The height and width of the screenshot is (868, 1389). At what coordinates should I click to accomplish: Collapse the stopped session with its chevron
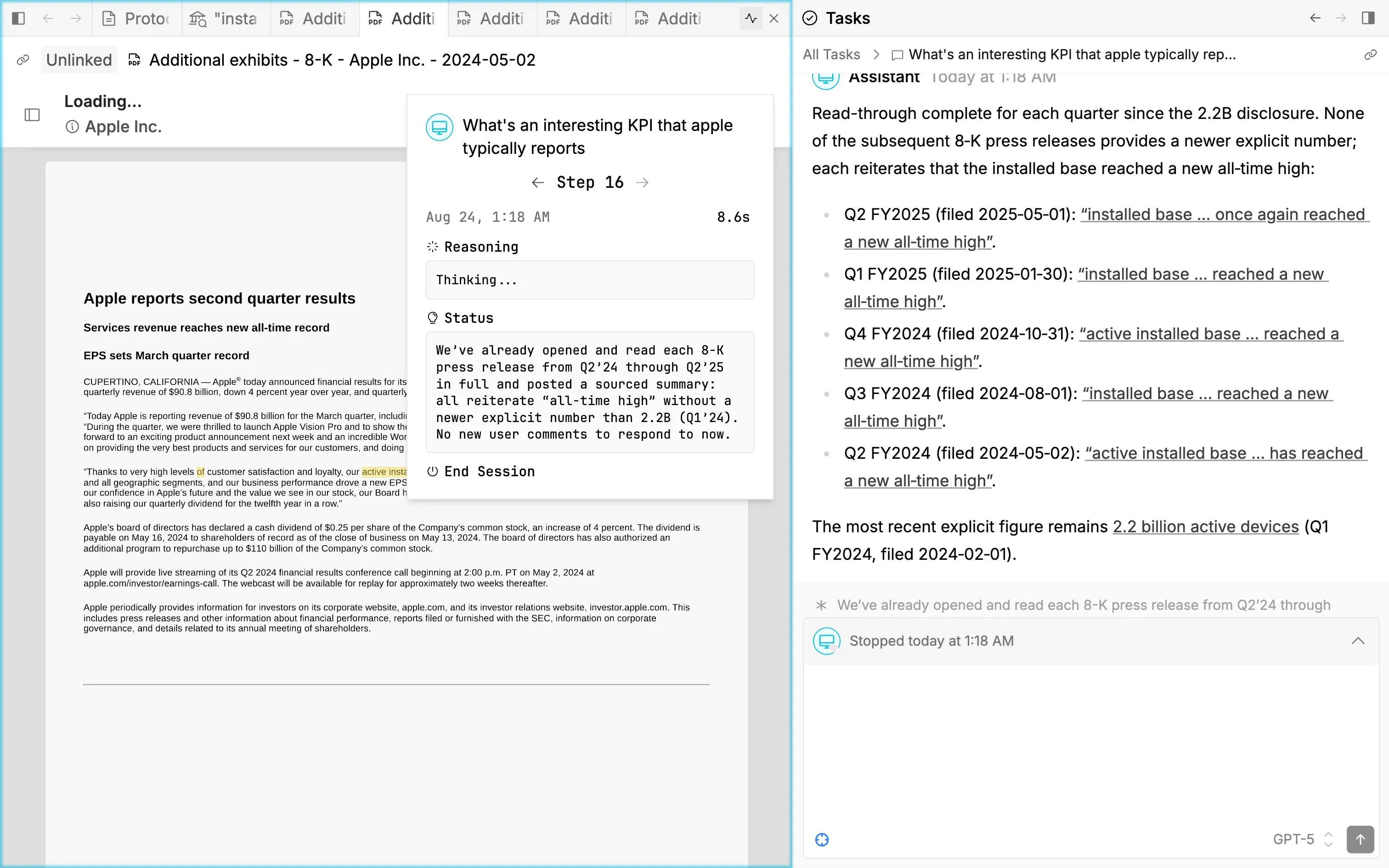coord(1358,641)
